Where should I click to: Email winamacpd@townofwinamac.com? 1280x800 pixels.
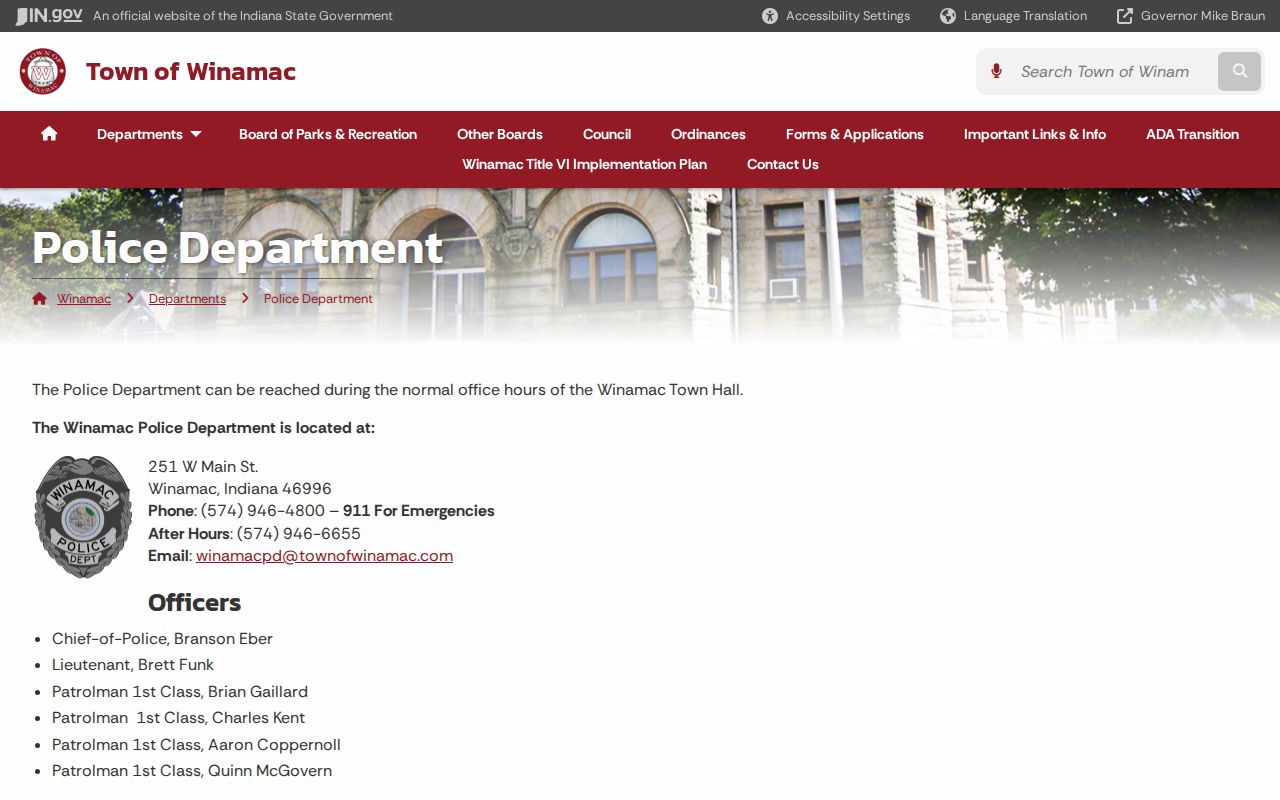pyautogui.click(x=324, y=556)
